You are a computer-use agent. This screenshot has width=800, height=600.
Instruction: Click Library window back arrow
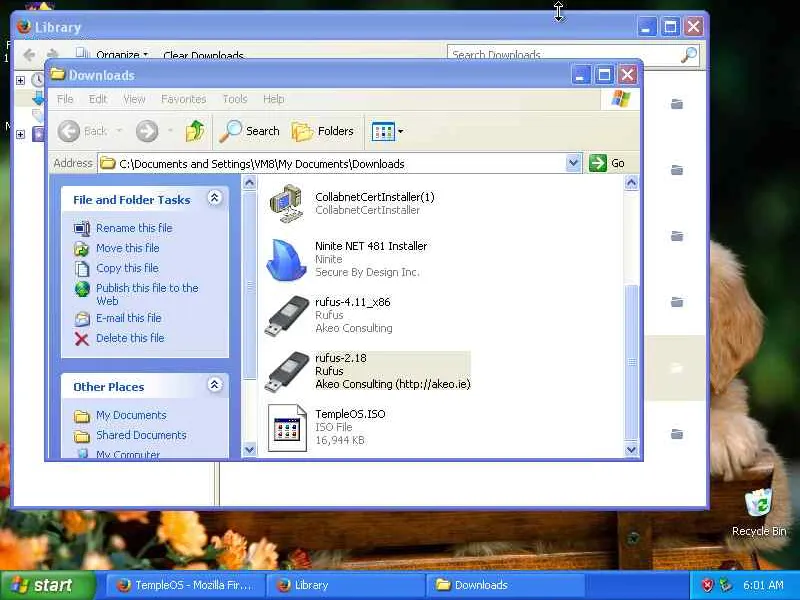pos(29,54)
